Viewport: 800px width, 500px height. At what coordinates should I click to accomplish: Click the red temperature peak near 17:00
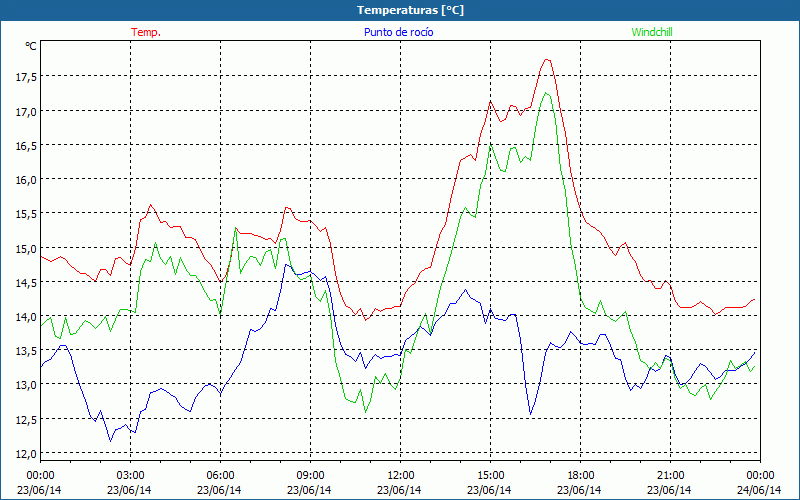(546, 60)
